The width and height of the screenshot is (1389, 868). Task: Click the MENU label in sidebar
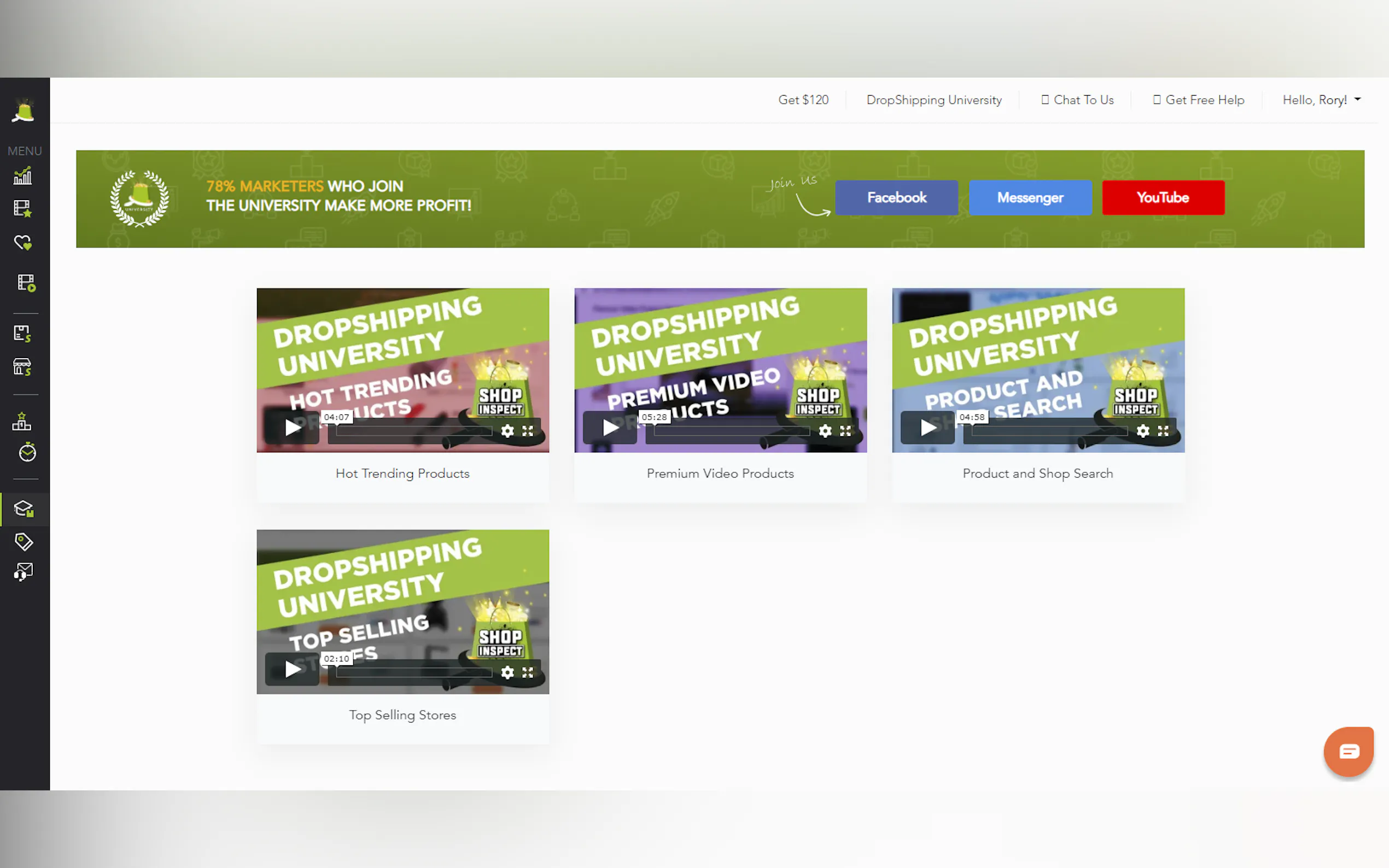click(25, 151)
